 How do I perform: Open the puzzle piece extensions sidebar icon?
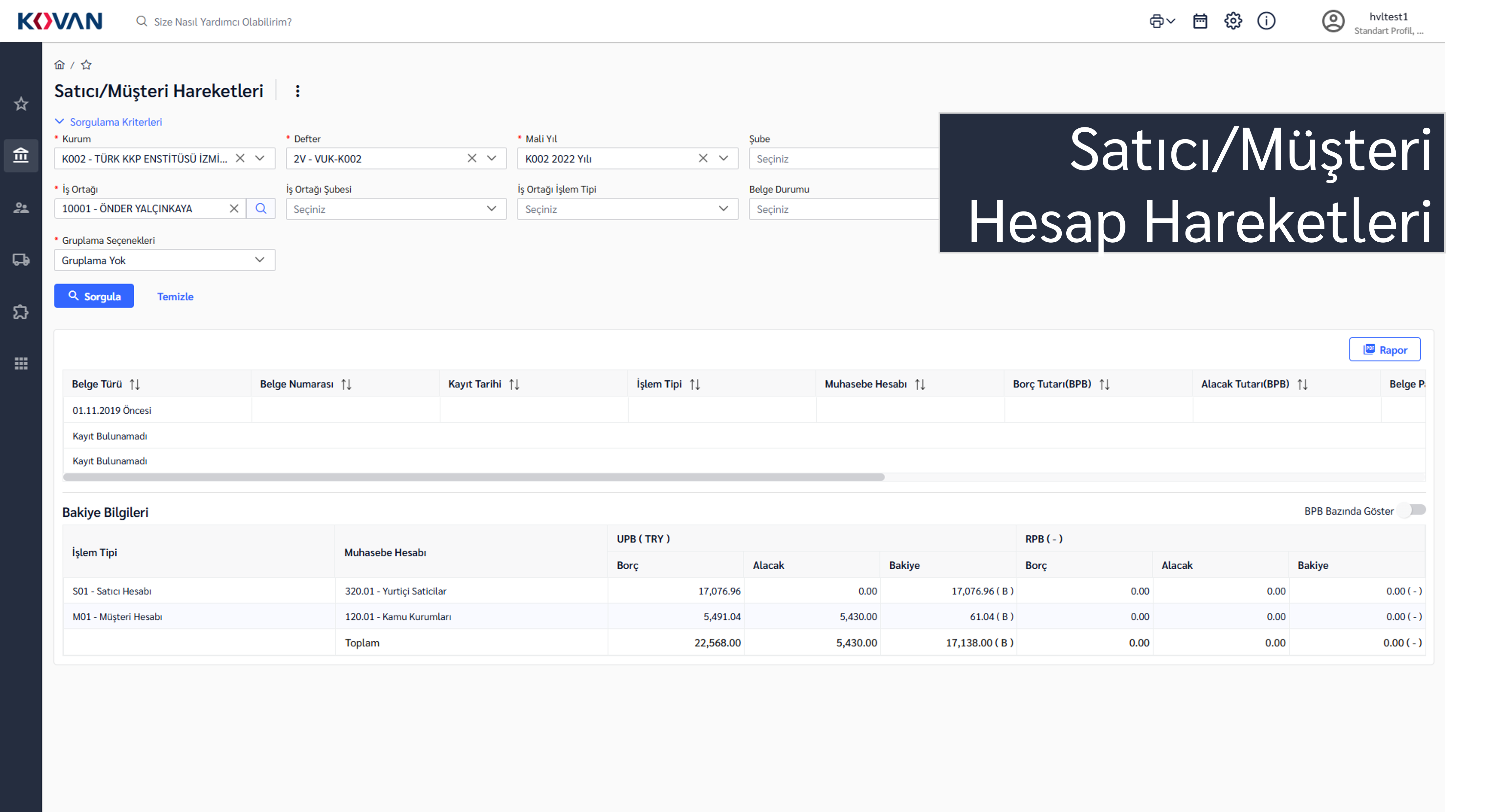pos(21,312)
